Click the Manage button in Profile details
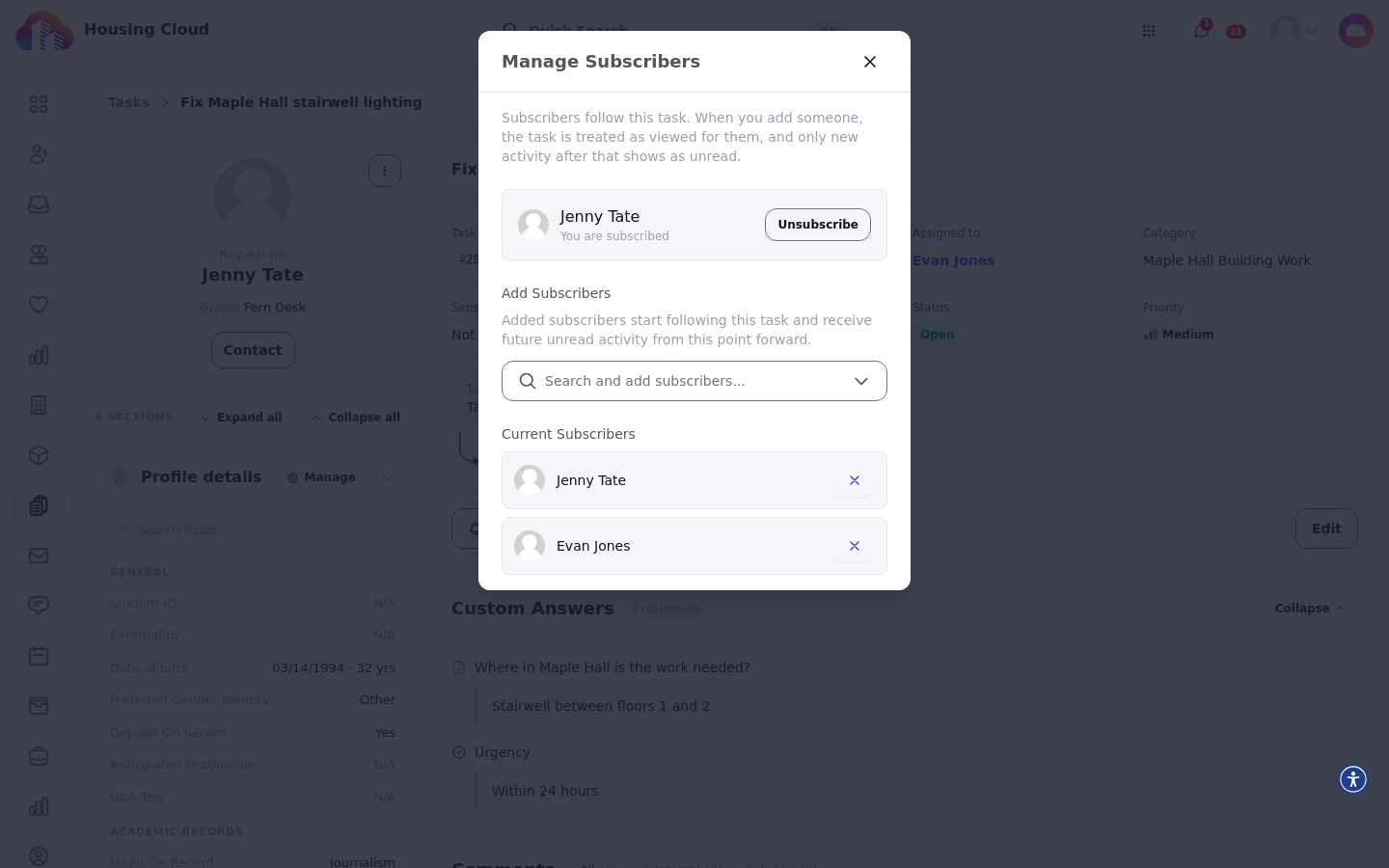 [321, 477]
